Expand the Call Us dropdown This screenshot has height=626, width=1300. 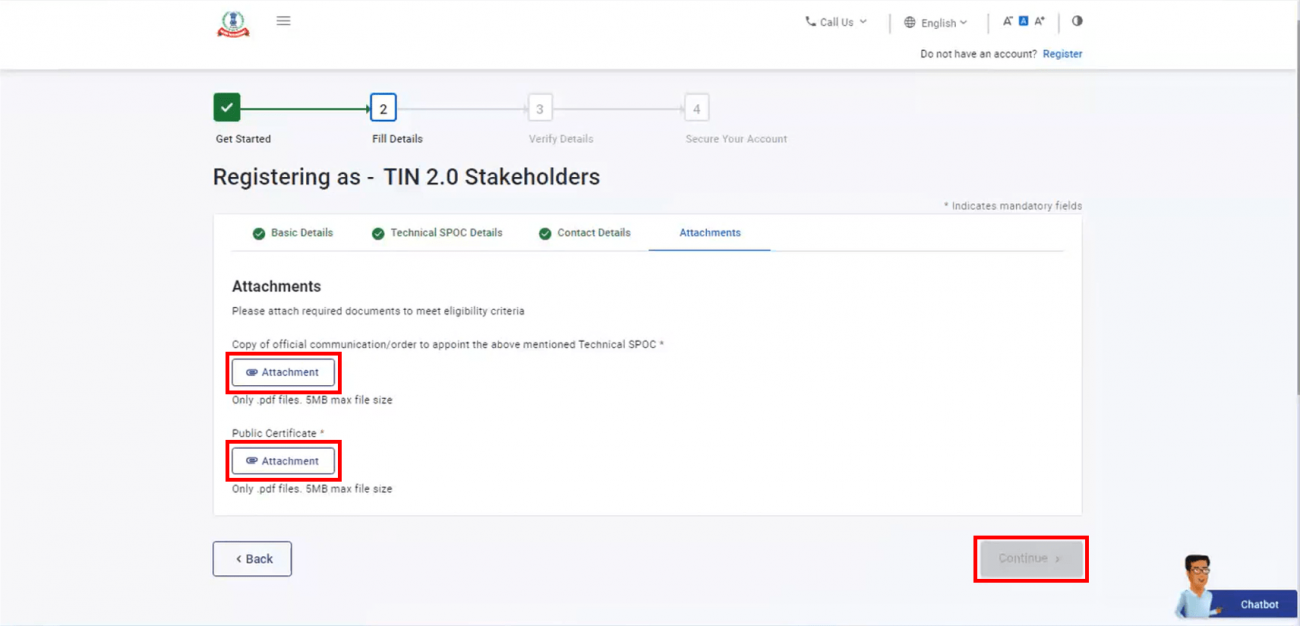point(836,22)
